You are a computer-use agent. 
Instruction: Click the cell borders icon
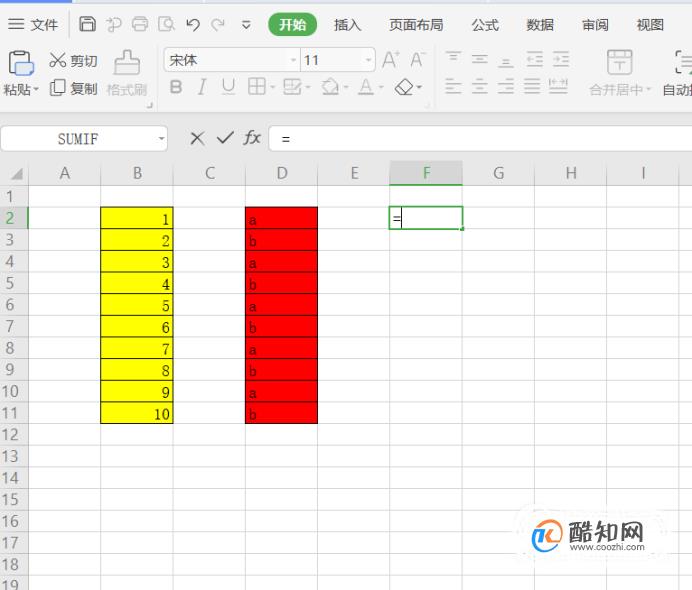(257, 86)
